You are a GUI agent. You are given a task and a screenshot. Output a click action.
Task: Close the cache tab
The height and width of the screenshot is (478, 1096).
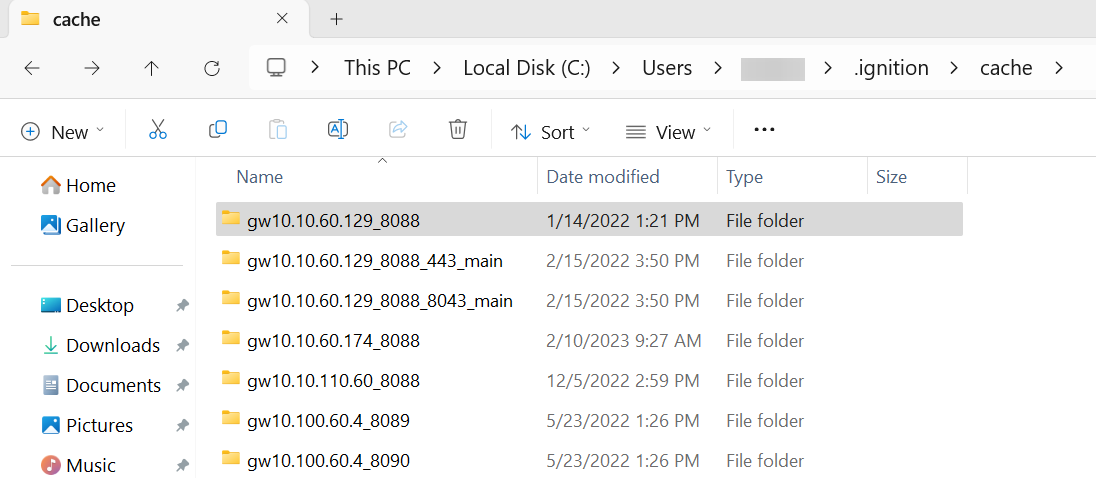coord(282,19)
